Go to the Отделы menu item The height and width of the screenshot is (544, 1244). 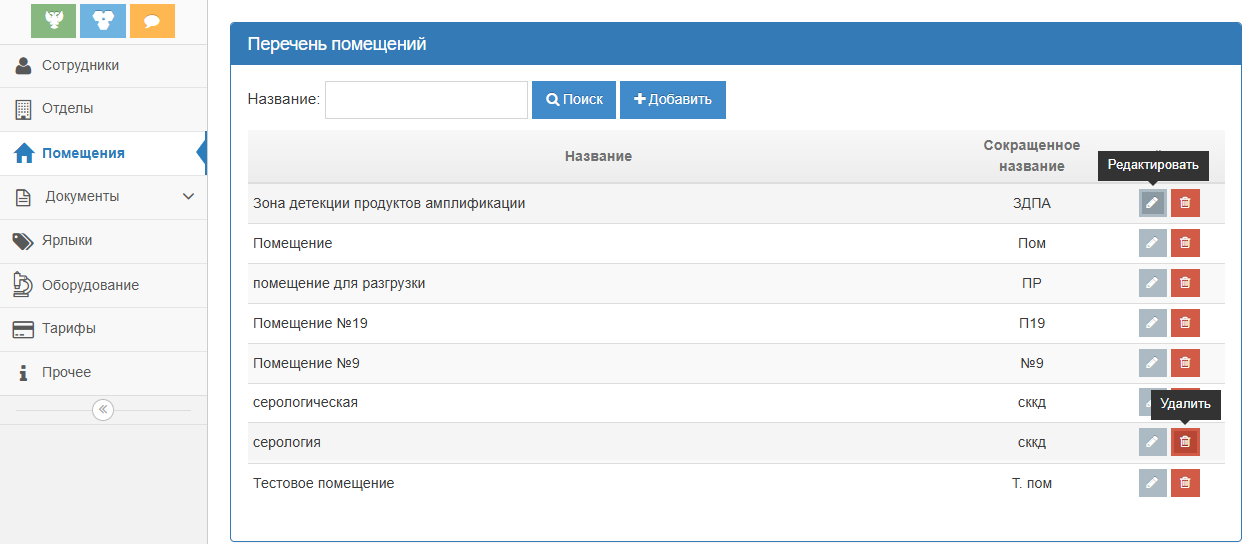coord(67,109)
